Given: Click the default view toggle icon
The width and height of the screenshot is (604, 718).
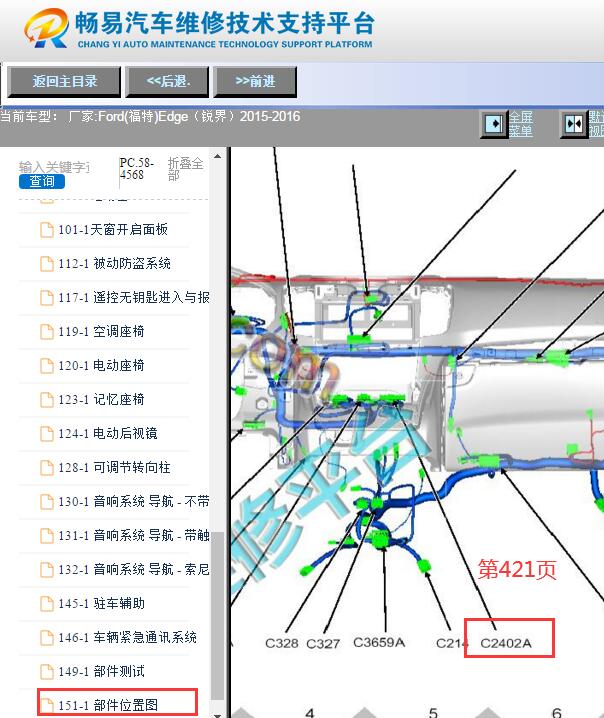Looking at the screenshot, I should tap(574, 124).
